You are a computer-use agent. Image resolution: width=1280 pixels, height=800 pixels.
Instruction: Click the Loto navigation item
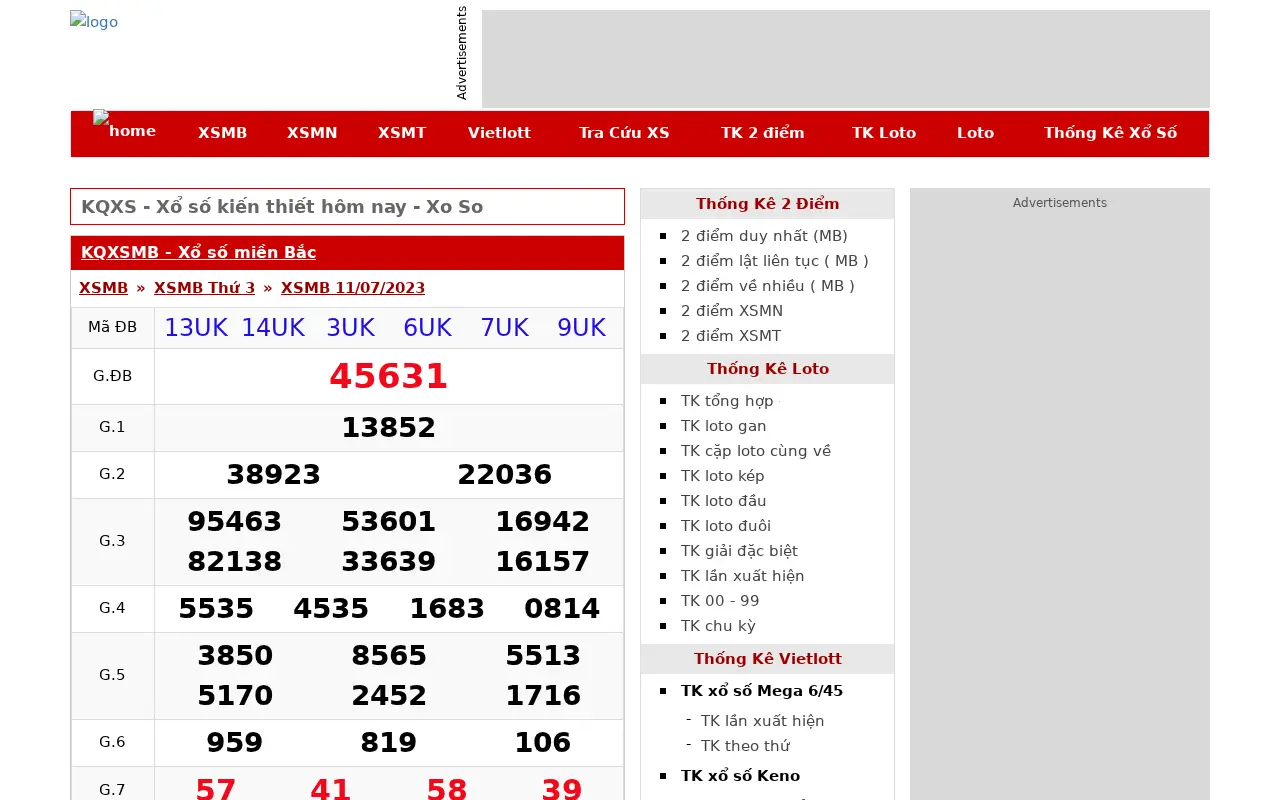coord(975,133)
